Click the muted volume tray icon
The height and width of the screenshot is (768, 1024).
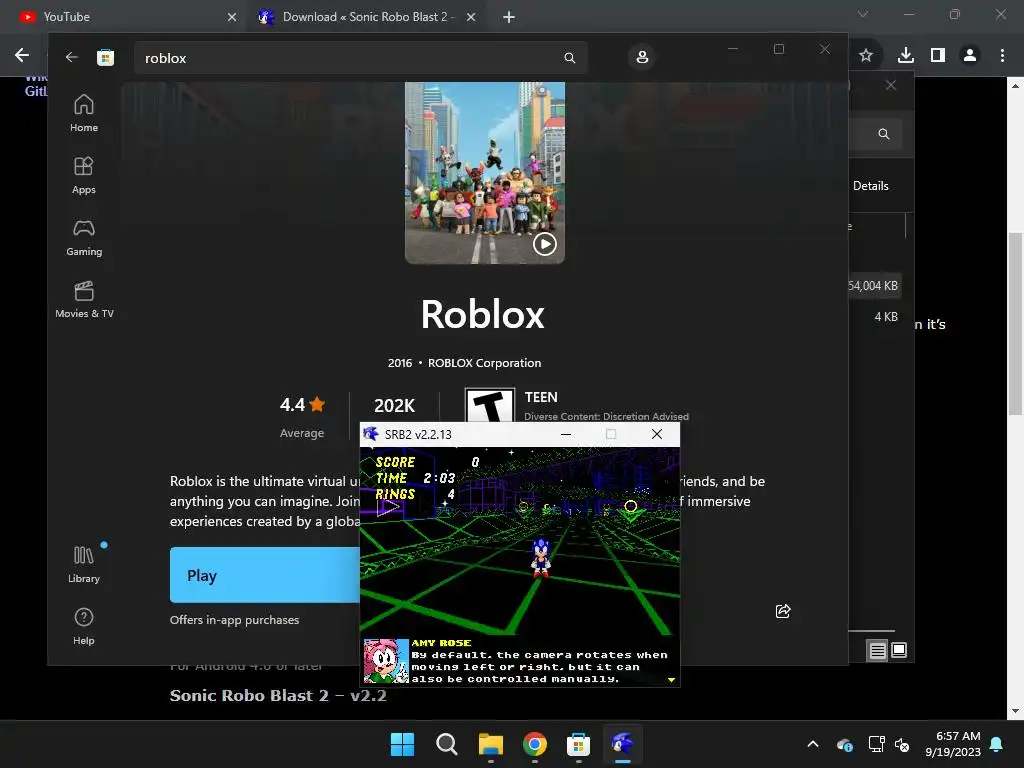tap(902, 744)
